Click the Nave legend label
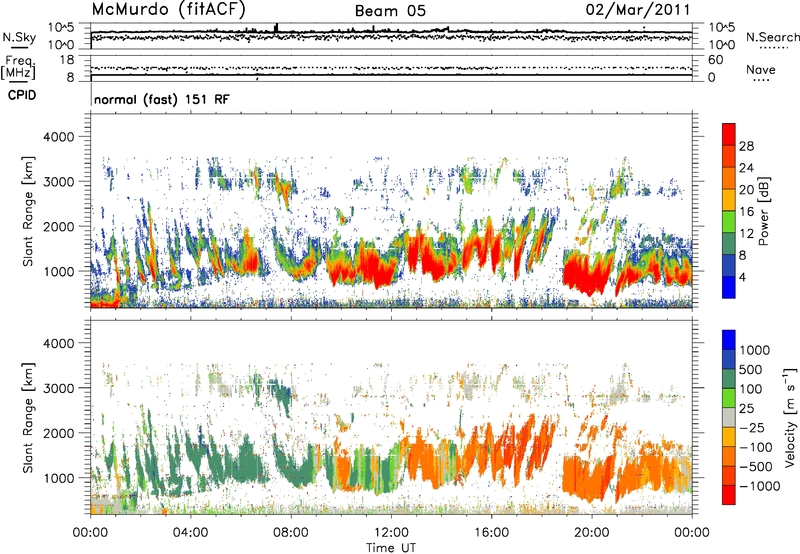This screenshot has width=800, height=554. pos(761,69)
